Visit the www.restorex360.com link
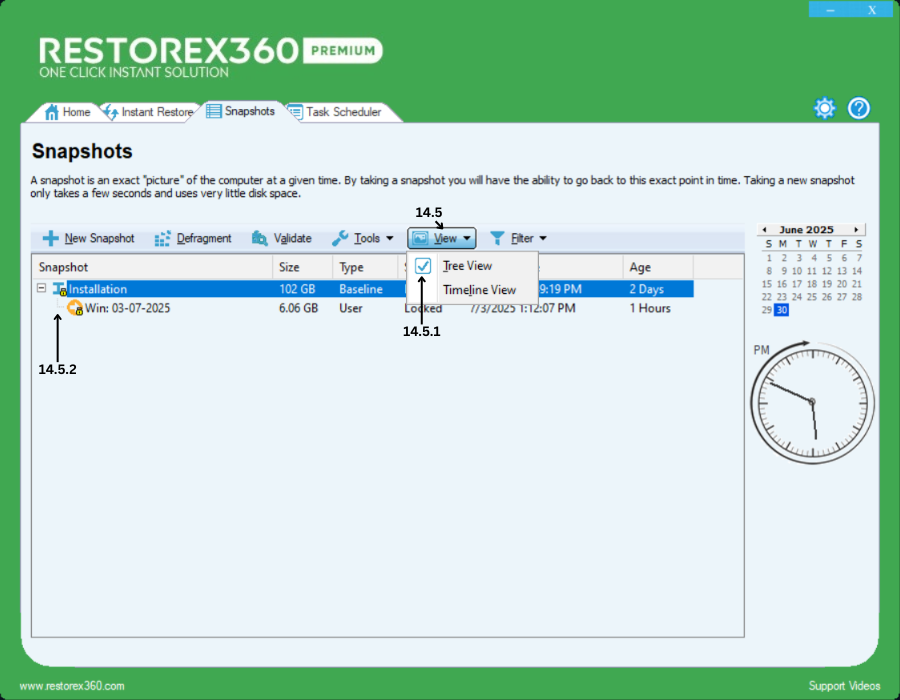The width and height of the screenshot is (900, 700). [x=72, y=686]
